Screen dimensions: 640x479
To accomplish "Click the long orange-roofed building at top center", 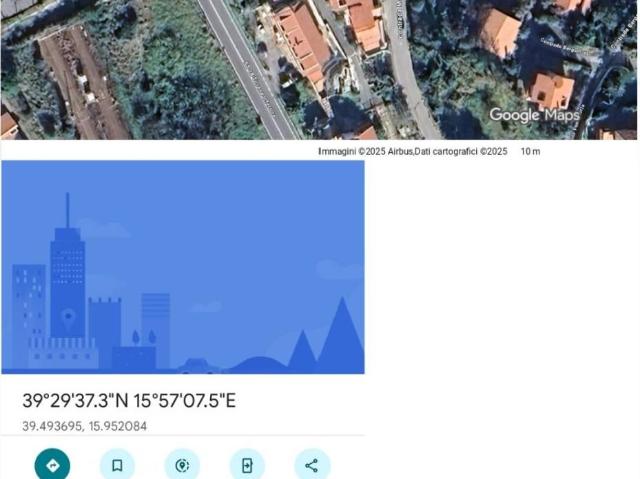I will click(x=304, y=40).
